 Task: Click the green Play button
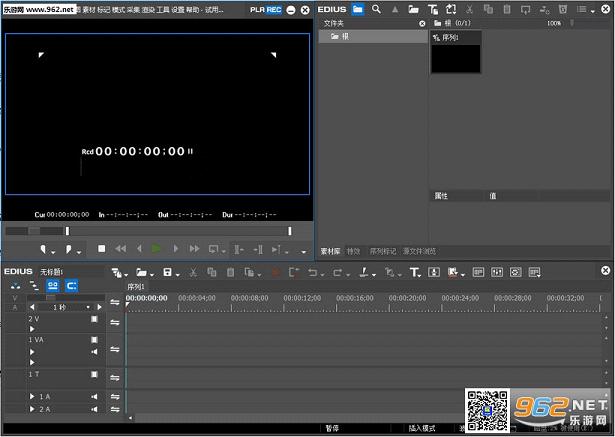[x=156, y=249]
